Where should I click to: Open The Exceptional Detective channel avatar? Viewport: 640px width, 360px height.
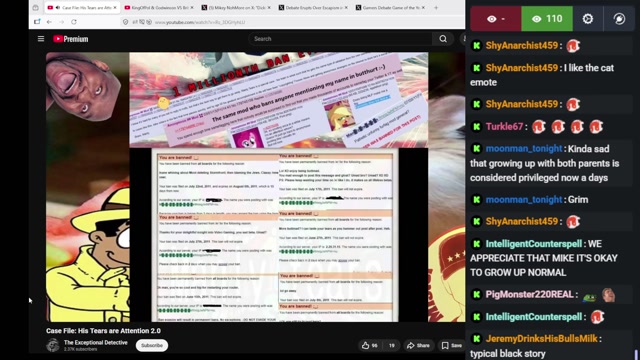click(53, 345)
